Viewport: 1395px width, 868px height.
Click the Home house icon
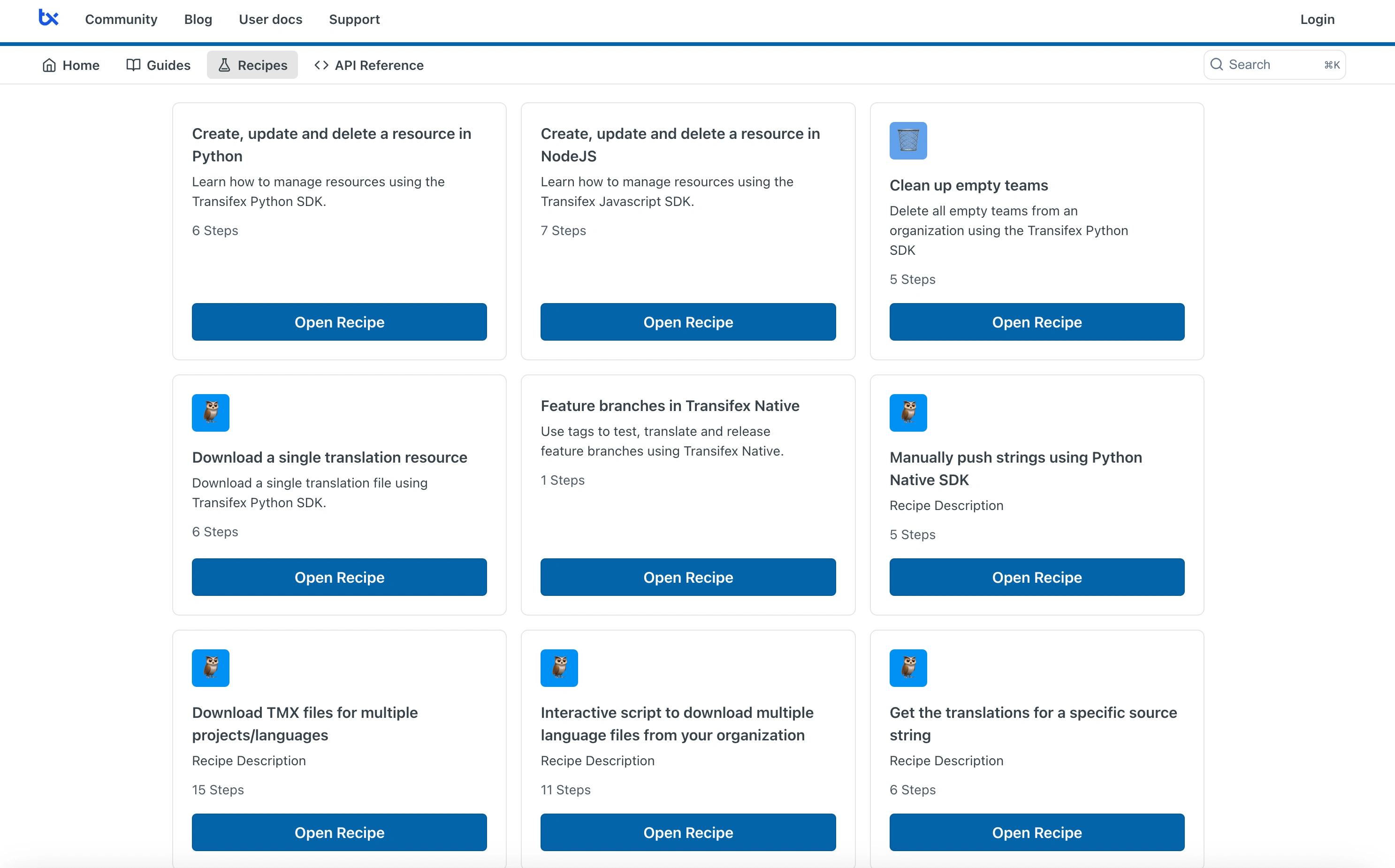[x=49, y=65]
